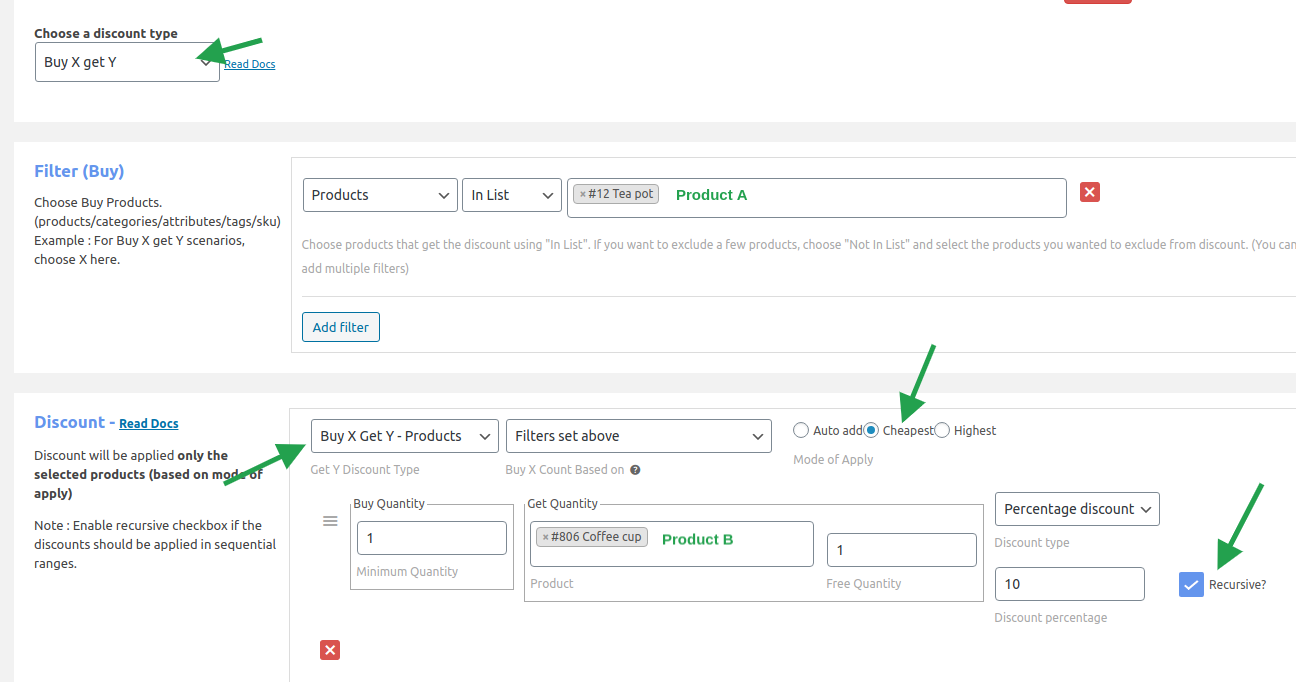This screenshot has width=1296, height=682.
Task: Select the Auto add radio option
Action: point(801,430)
